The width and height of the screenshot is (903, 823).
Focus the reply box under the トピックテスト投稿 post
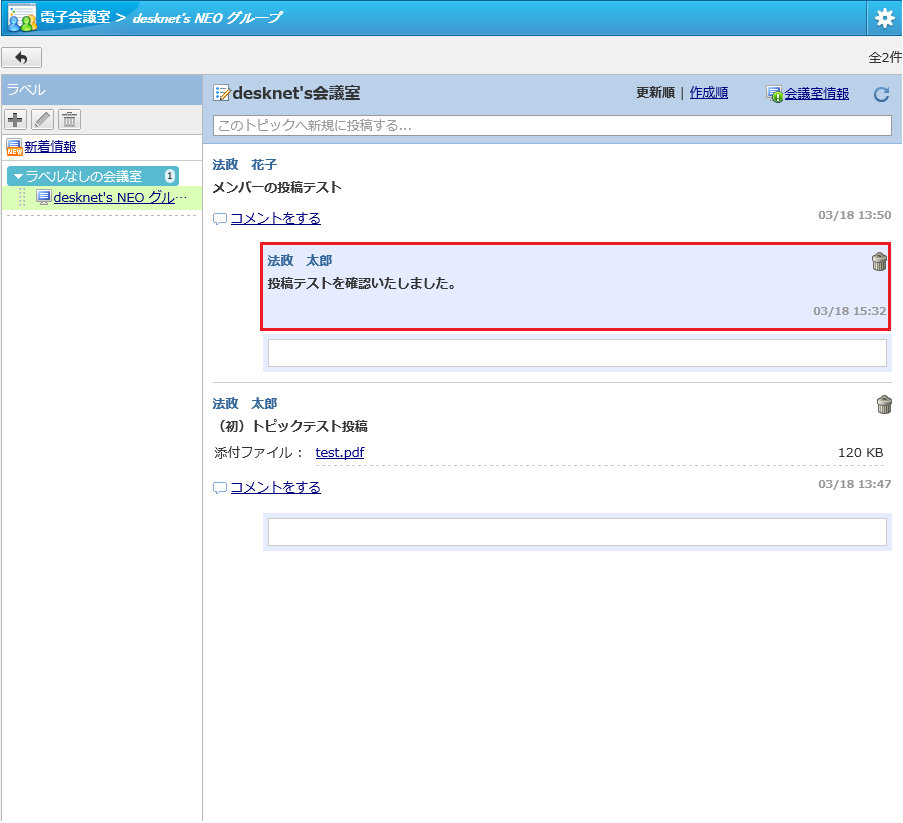[577, 532]
